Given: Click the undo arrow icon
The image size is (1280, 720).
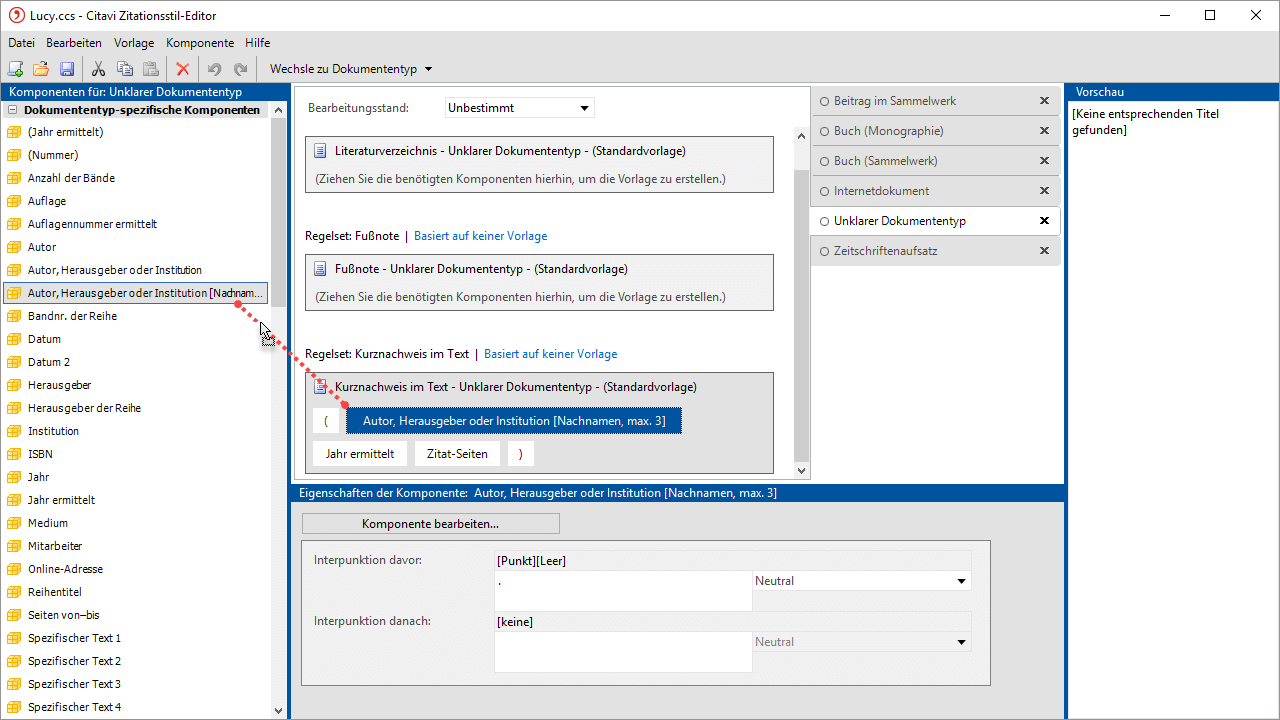Looking at the screenshot, I should [x=214, y=69].
